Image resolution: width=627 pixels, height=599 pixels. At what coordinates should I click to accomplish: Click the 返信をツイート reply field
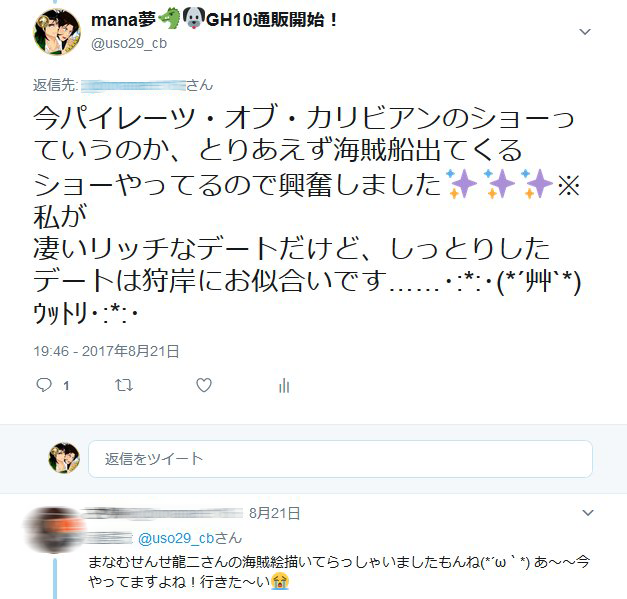[x=340, y=459]
